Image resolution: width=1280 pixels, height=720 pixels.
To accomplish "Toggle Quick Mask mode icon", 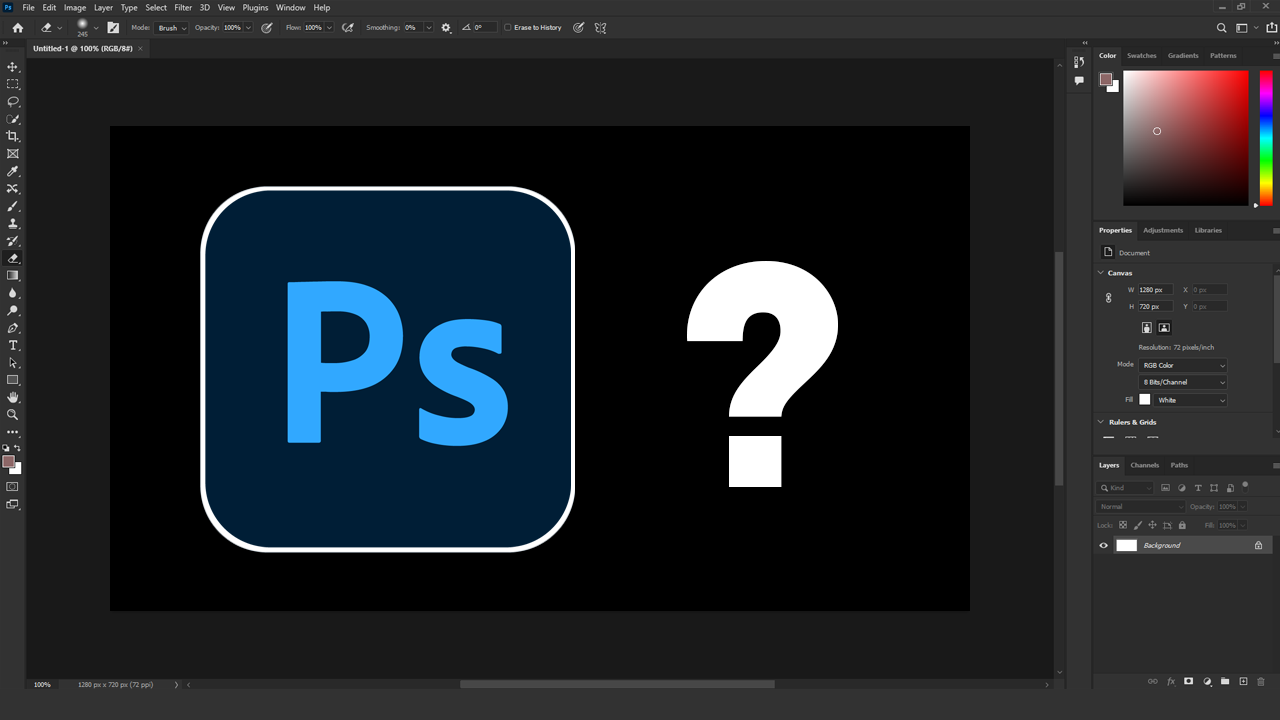I will (x=13, y=487).
